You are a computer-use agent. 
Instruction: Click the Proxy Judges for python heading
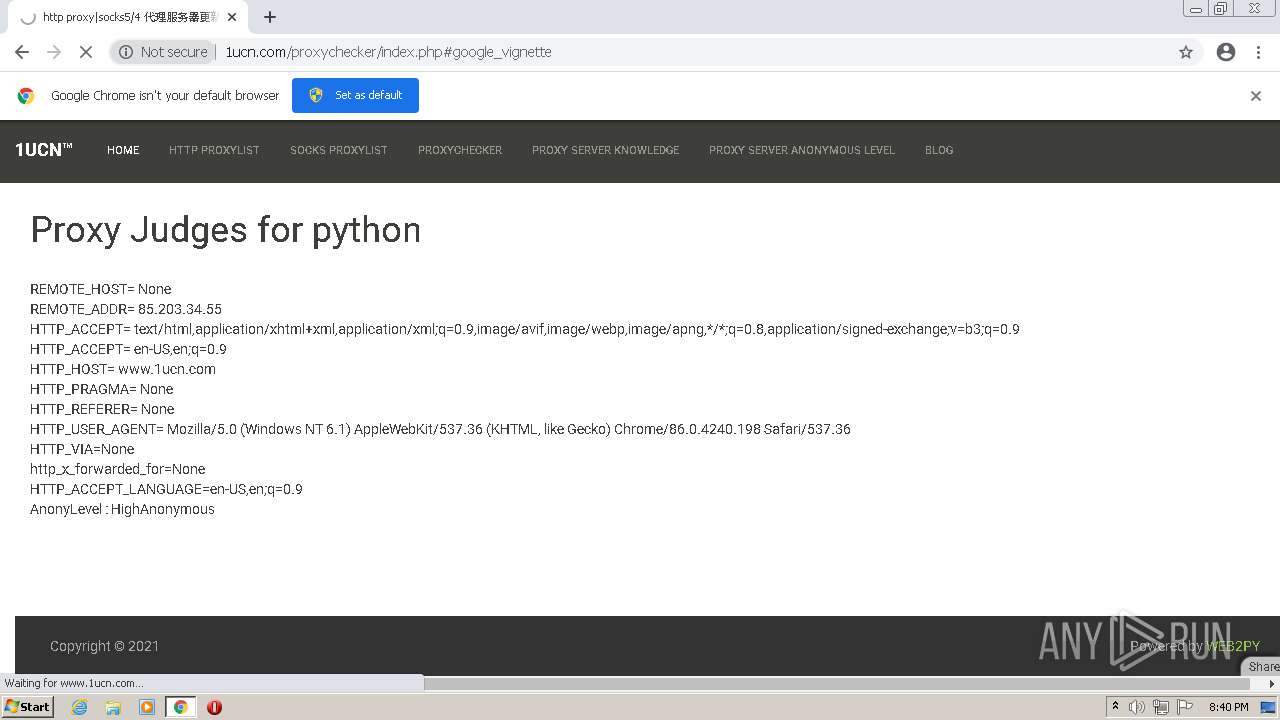[225, 230]
